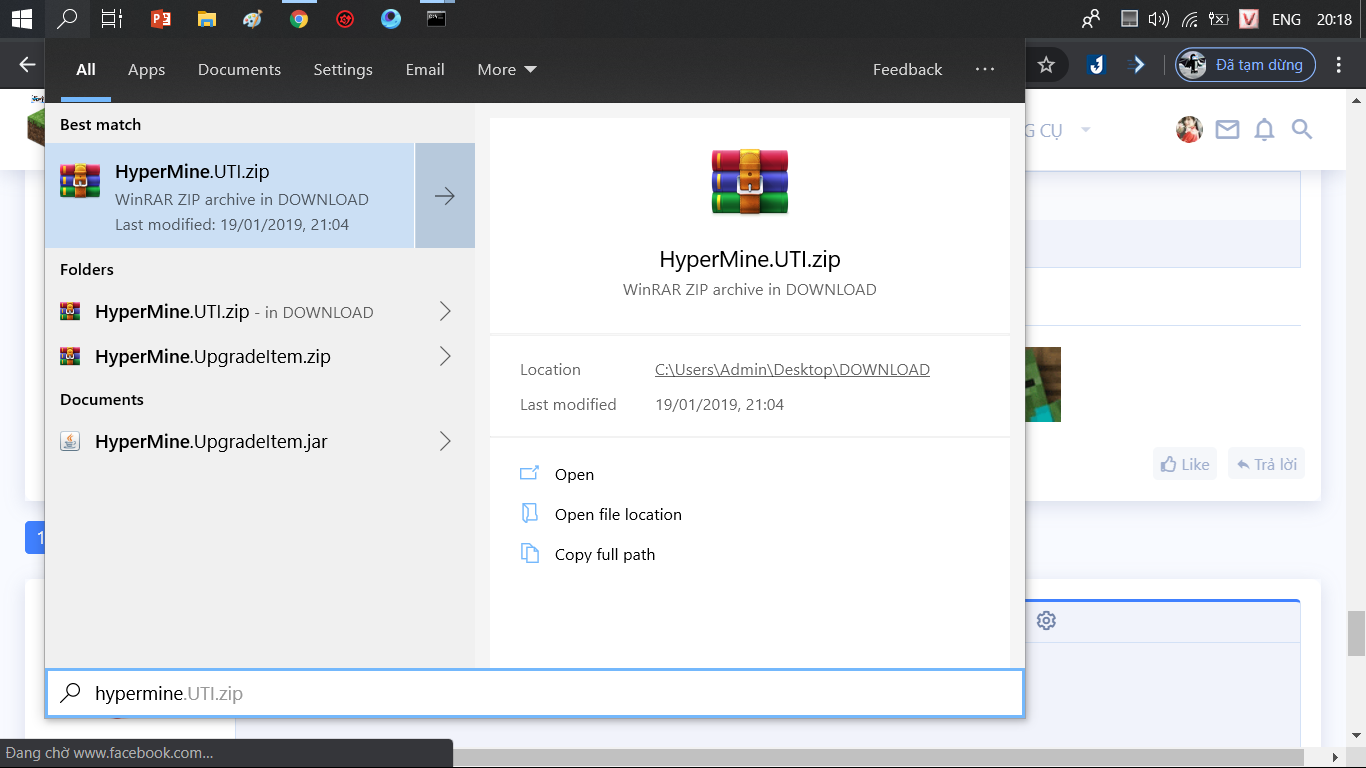
Task: Select Copy full path action
Action: [605, 554]
